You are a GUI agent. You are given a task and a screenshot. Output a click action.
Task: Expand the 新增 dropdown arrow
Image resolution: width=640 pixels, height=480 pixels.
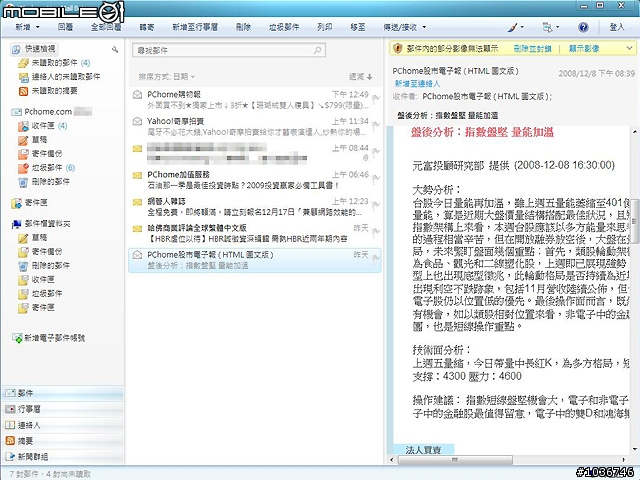tap(38, 27)
